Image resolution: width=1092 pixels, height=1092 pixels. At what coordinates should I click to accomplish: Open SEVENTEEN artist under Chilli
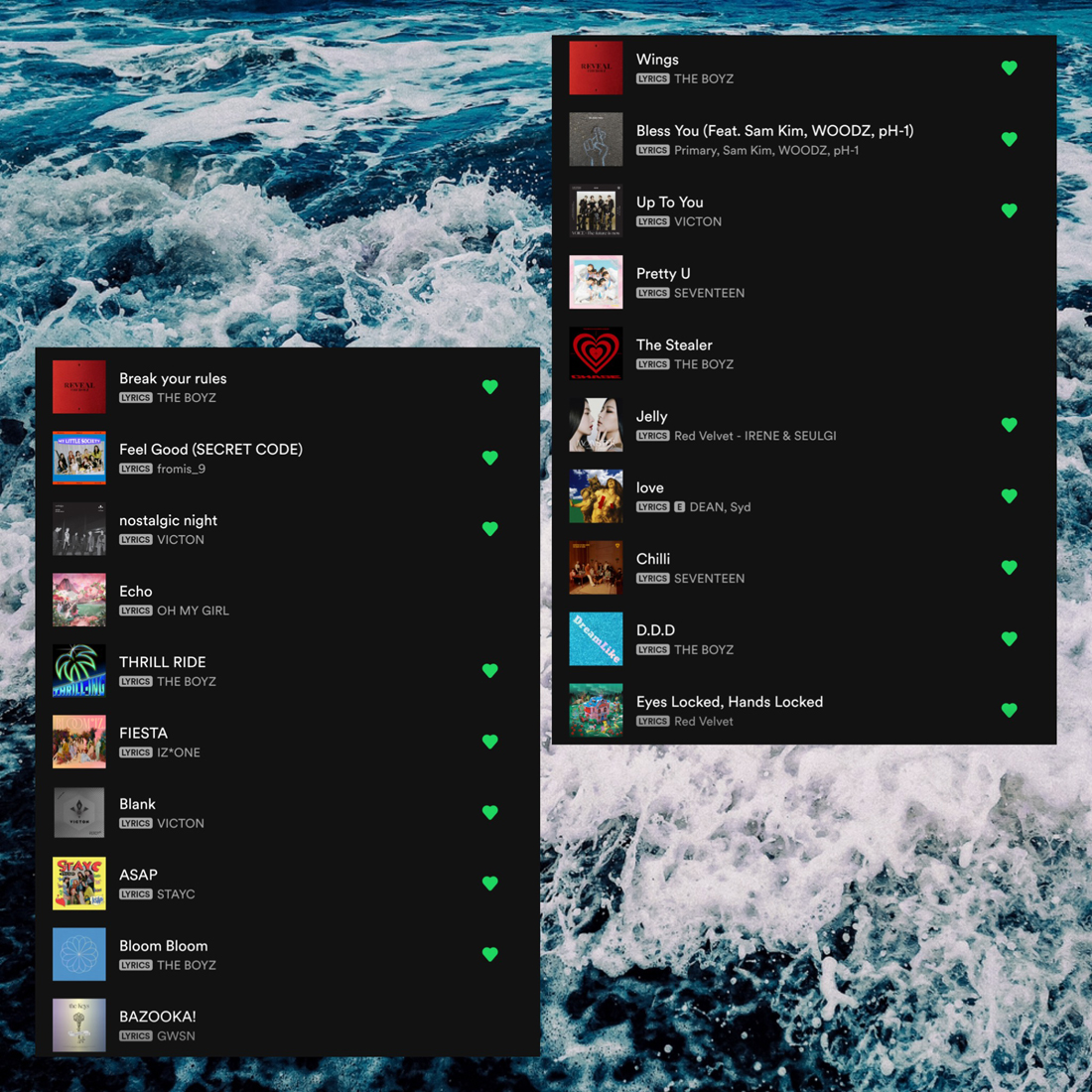click(x=709, y=579)
